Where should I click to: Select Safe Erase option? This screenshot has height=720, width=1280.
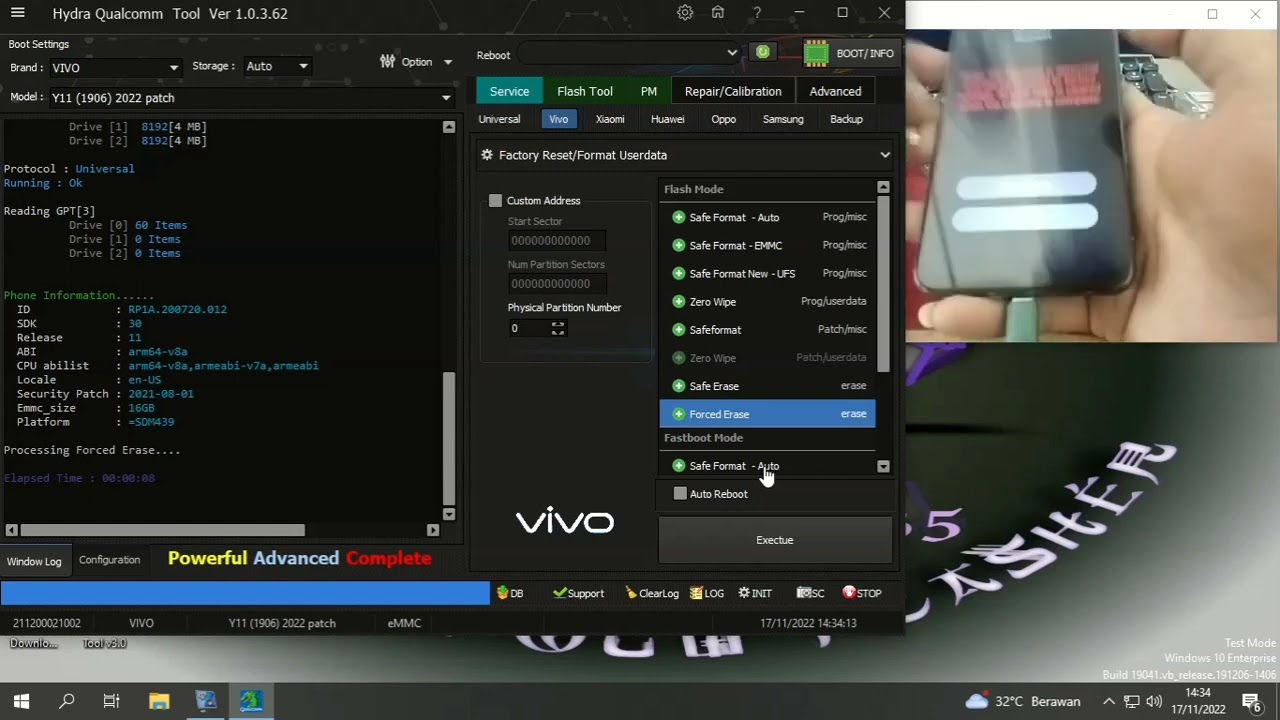click(x=767, y=386)
